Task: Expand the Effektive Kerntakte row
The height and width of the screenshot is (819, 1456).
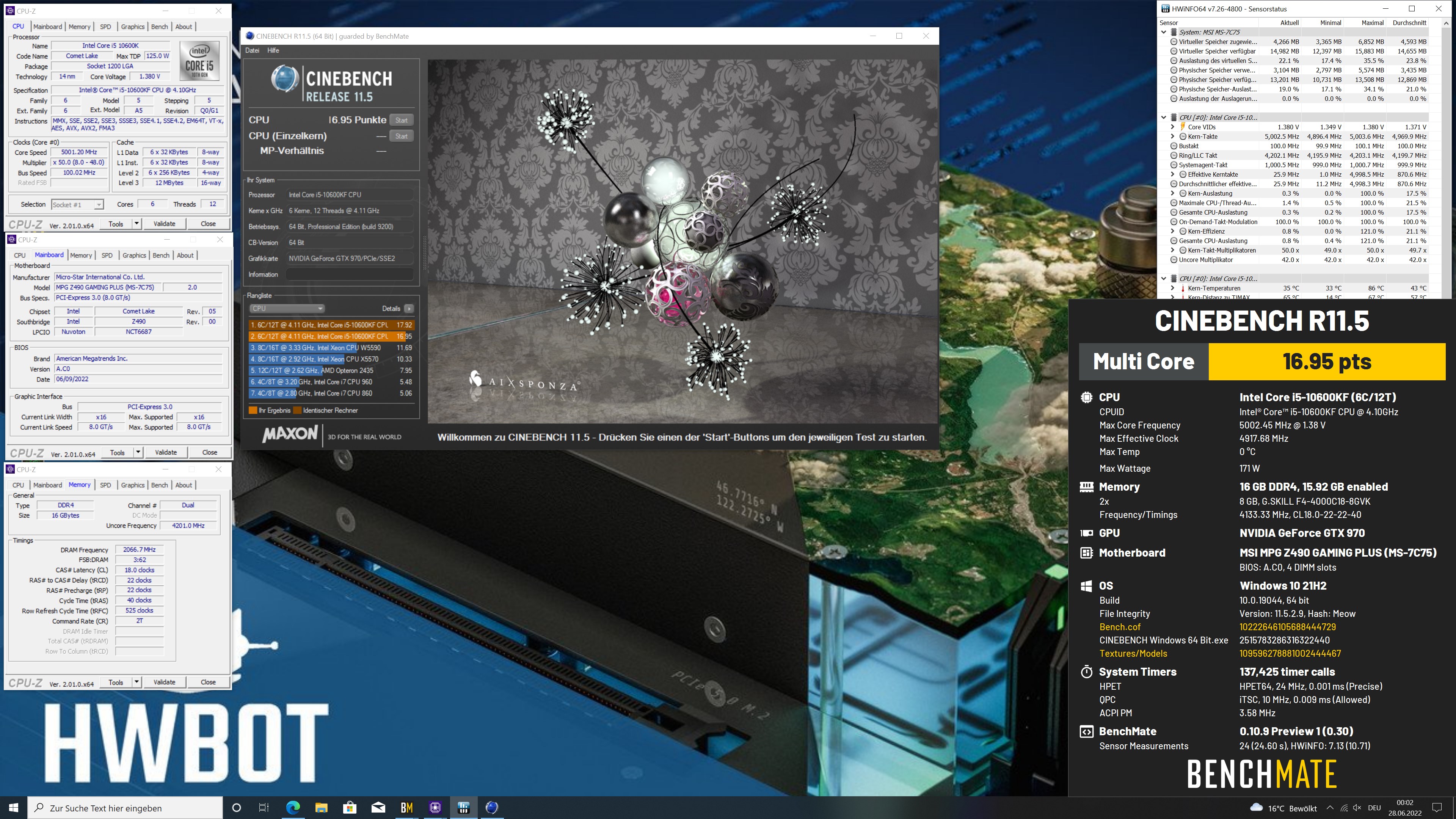Action: point(1173,174)
